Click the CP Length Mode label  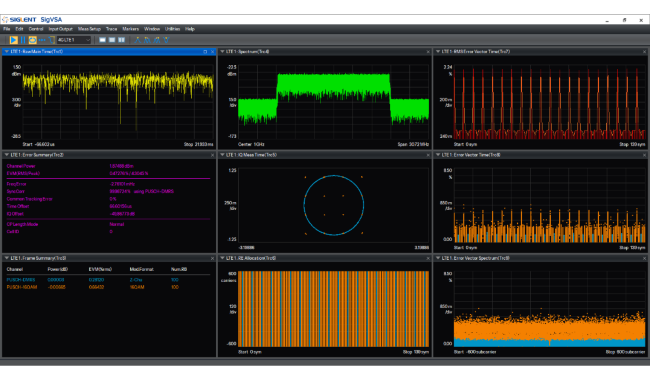point(22,224)
